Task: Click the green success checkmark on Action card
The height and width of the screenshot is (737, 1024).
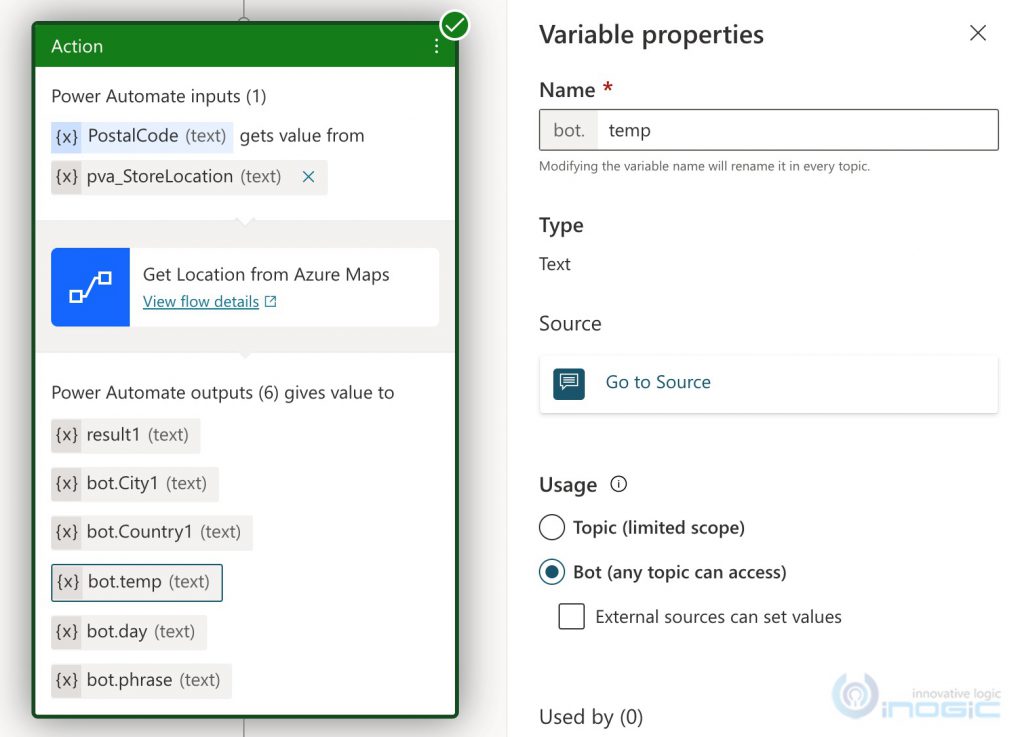Action: 455,26
